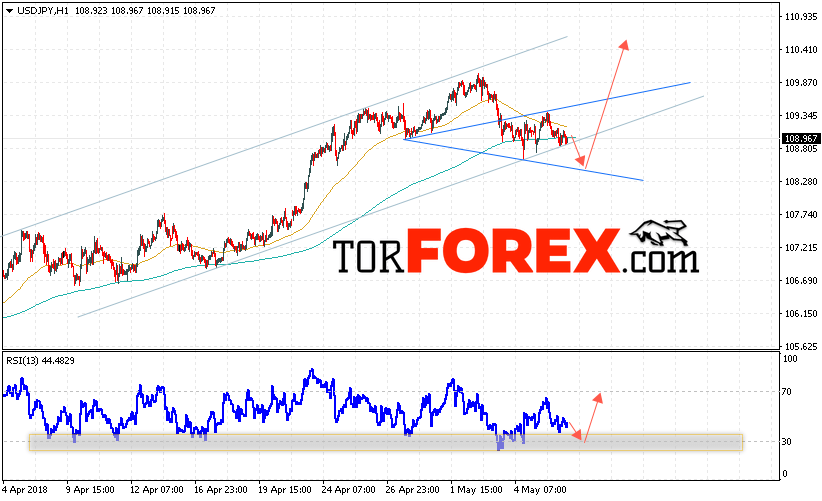Select the 4 Apr 2018 date label

pos(25,490)
